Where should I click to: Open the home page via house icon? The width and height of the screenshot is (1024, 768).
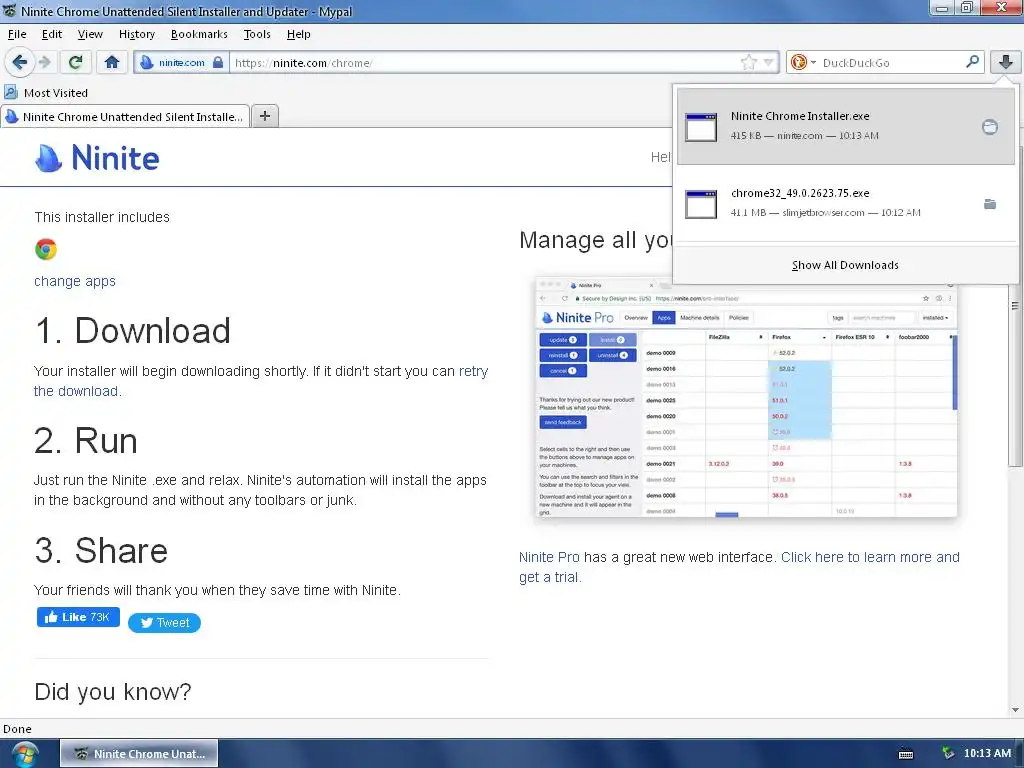pyautogui.click(x=112, y=62)
